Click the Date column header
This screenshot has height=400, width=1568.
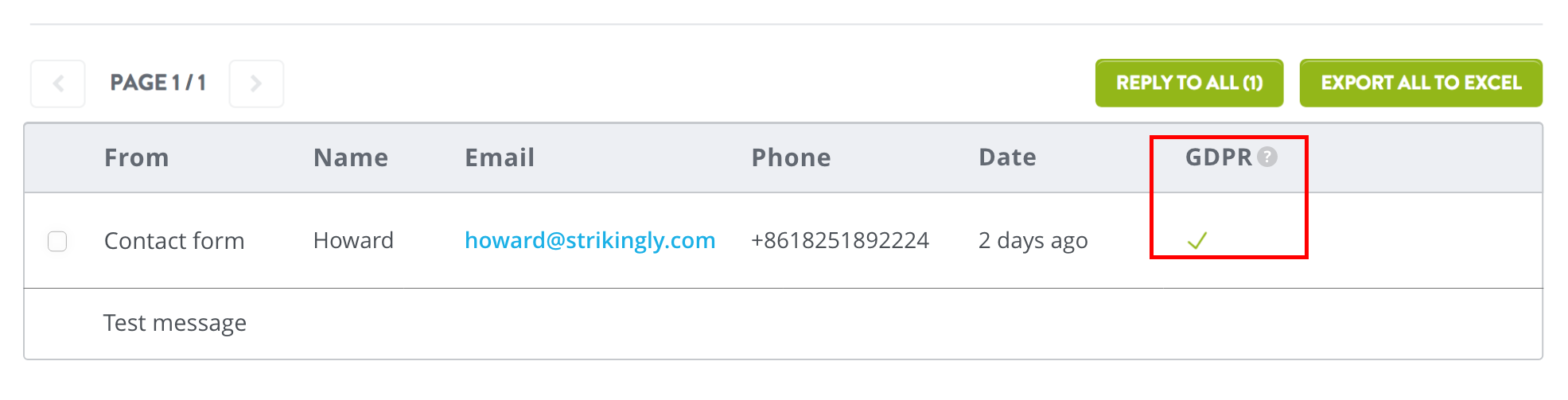click(1007, 157)
